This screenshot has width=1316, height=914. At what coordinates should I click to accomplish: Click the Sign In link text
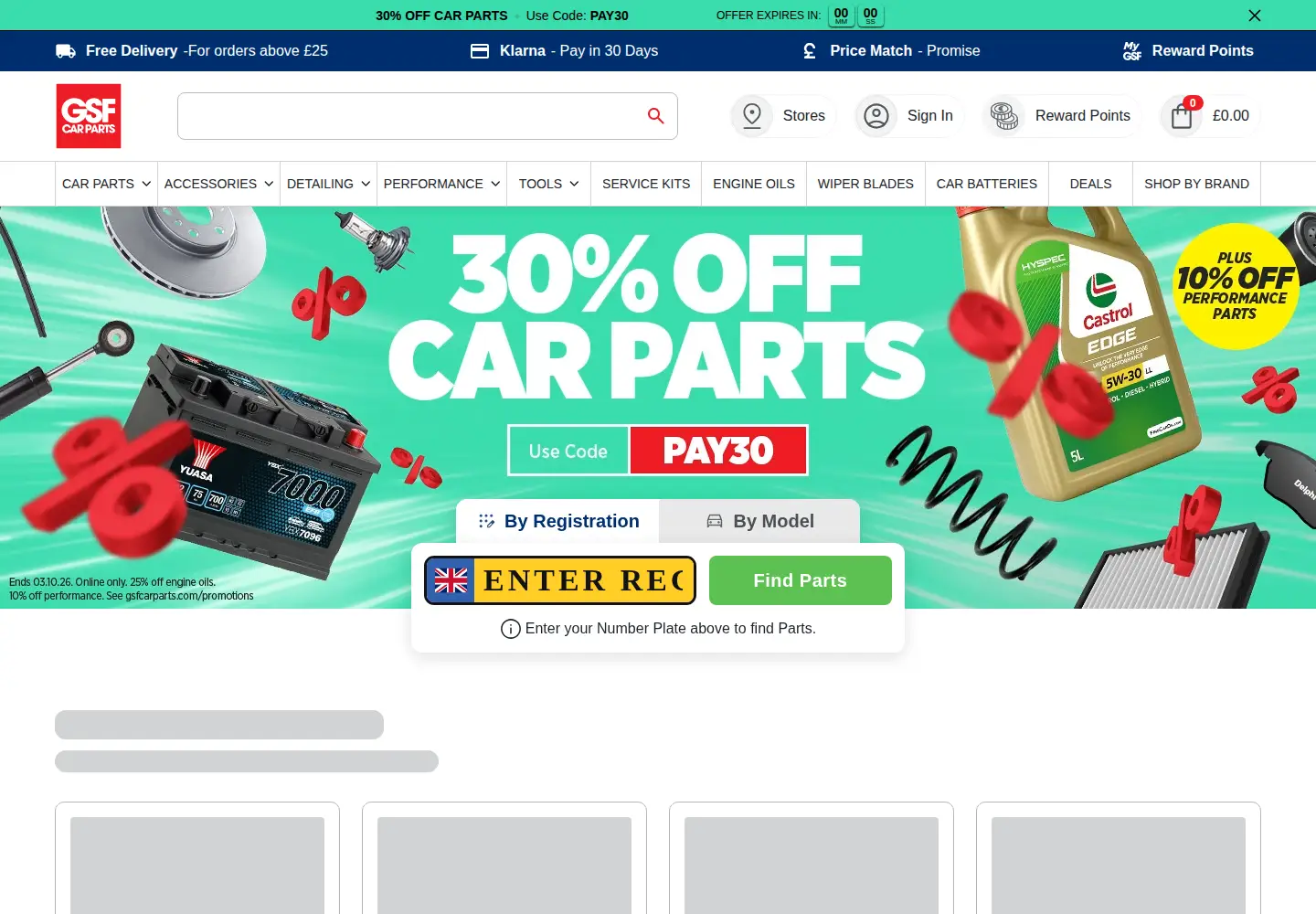click(x=930, y=116)
